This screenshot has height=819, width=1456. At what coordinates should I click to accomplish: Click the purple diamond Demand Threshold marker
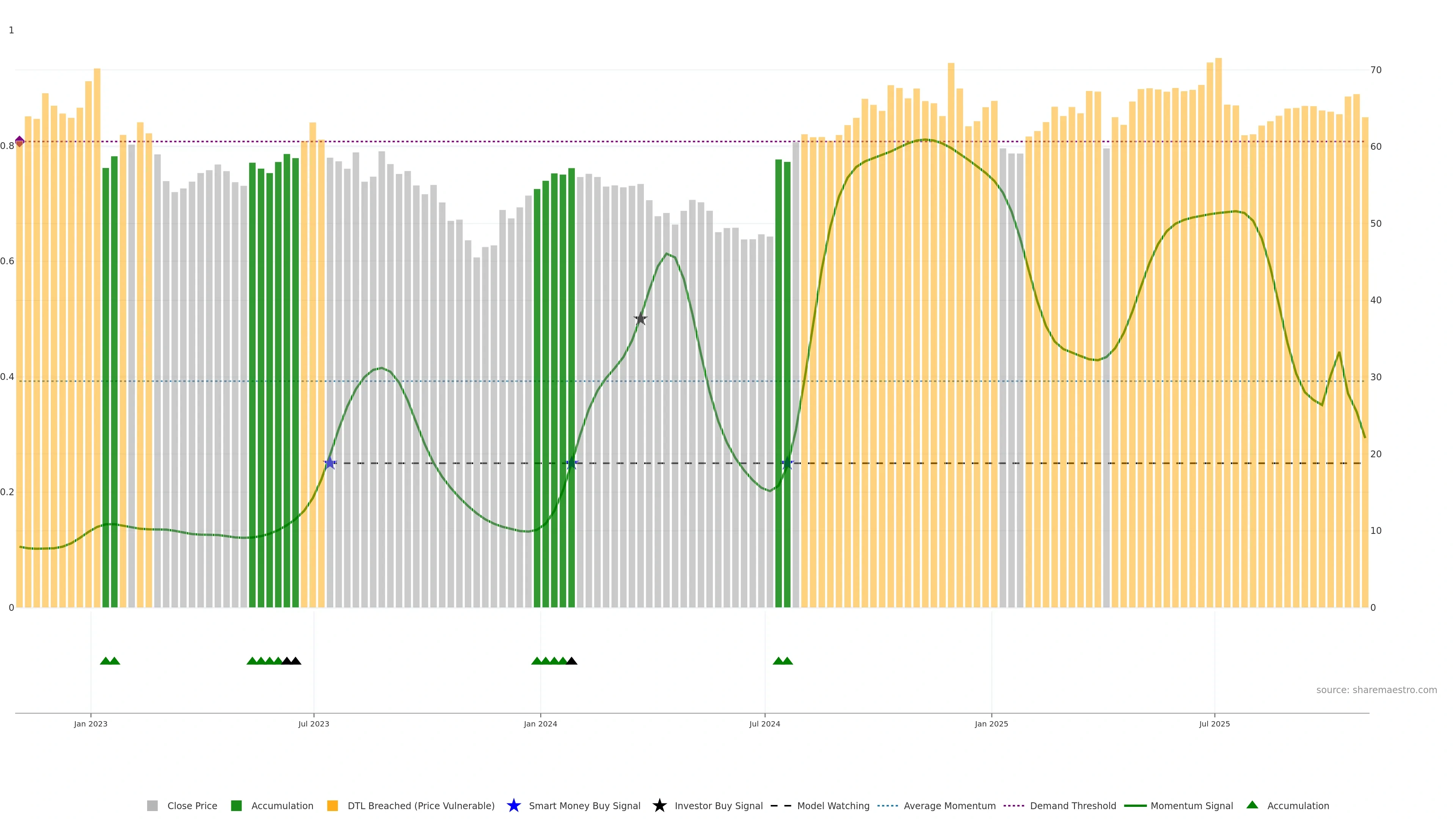[20, 141]
